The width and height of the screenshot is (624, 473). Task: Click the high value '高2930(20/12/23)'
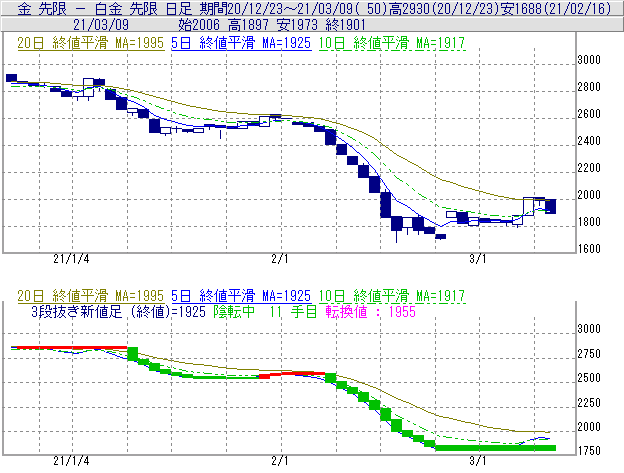point(444,8)
